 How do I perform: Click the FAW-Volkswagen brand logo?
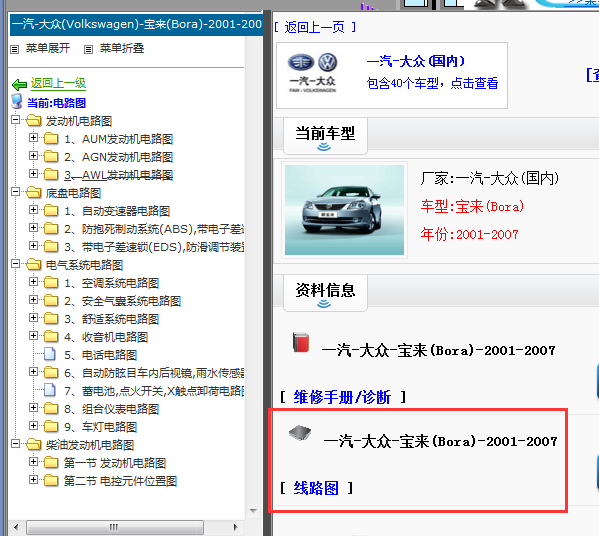(x=312, y=73)
